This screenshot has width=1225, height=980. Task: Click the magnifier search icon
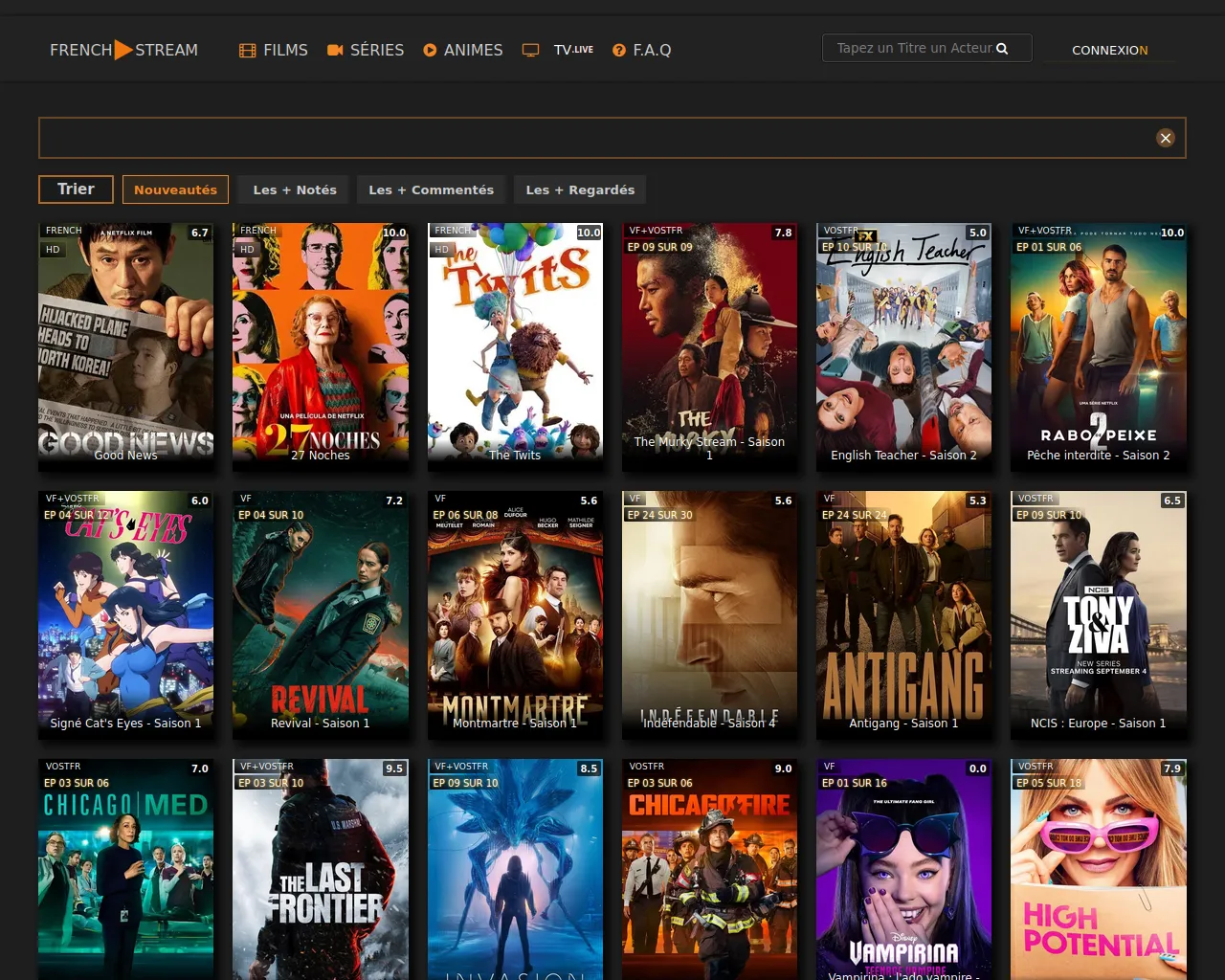point(1002,49)
